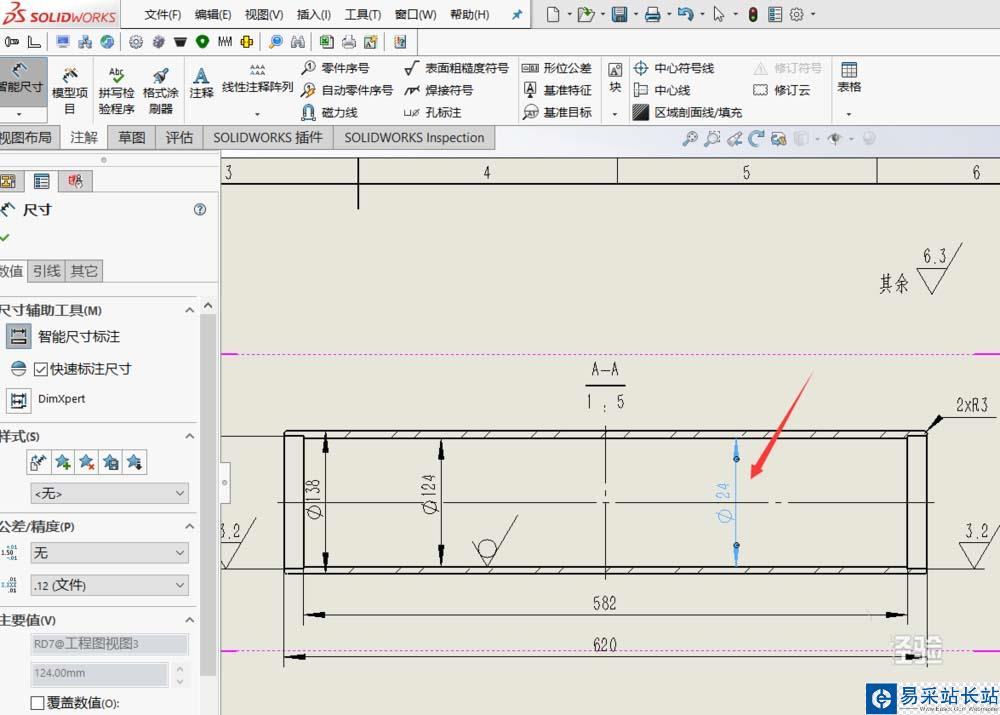1000x715 pixels.
Task: Open the tolerance type dropdown showing 无
Action: click(109, 552)
